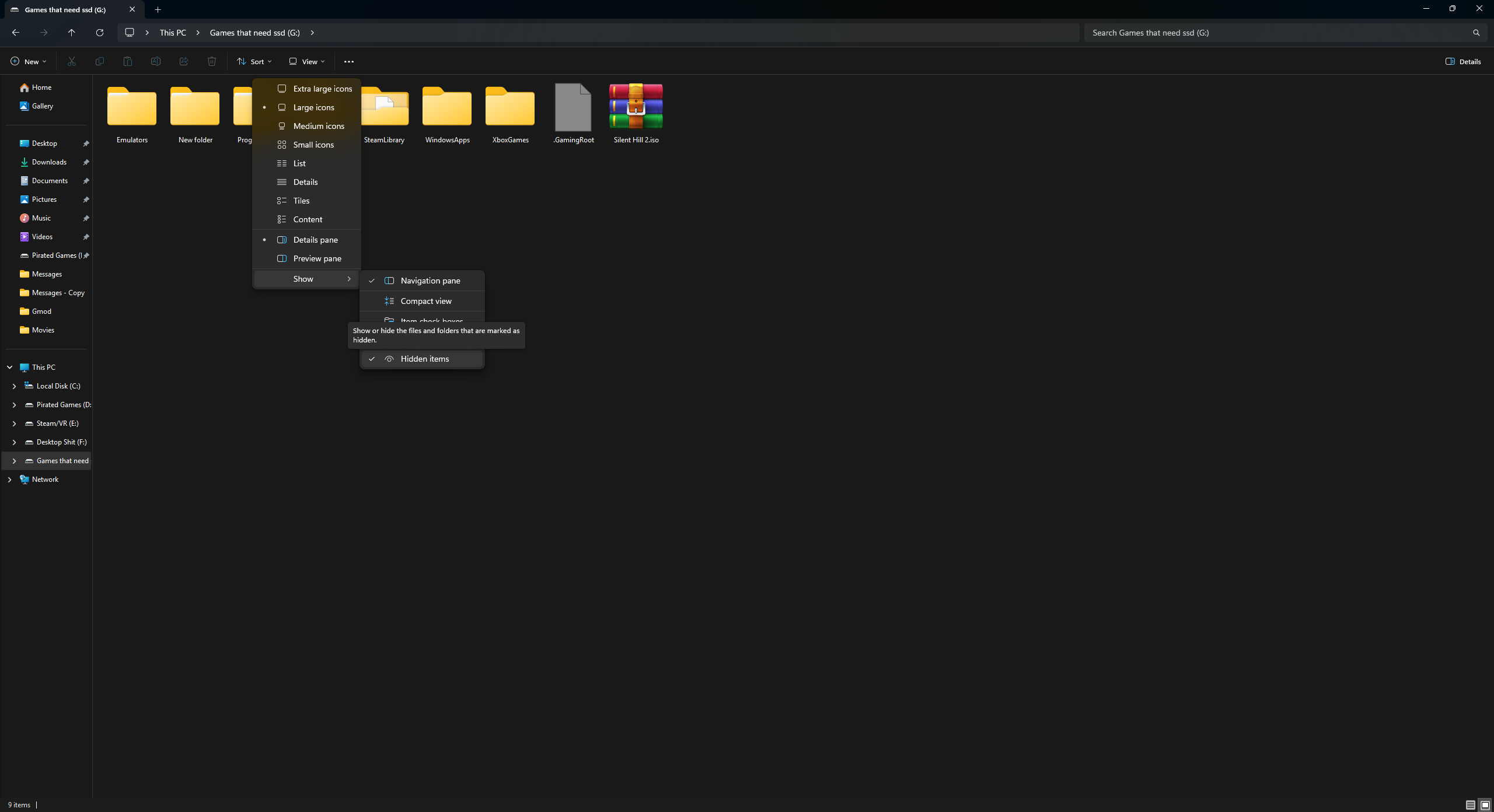
Task: Expand the Network tree node
Action: tap(9, 480)
